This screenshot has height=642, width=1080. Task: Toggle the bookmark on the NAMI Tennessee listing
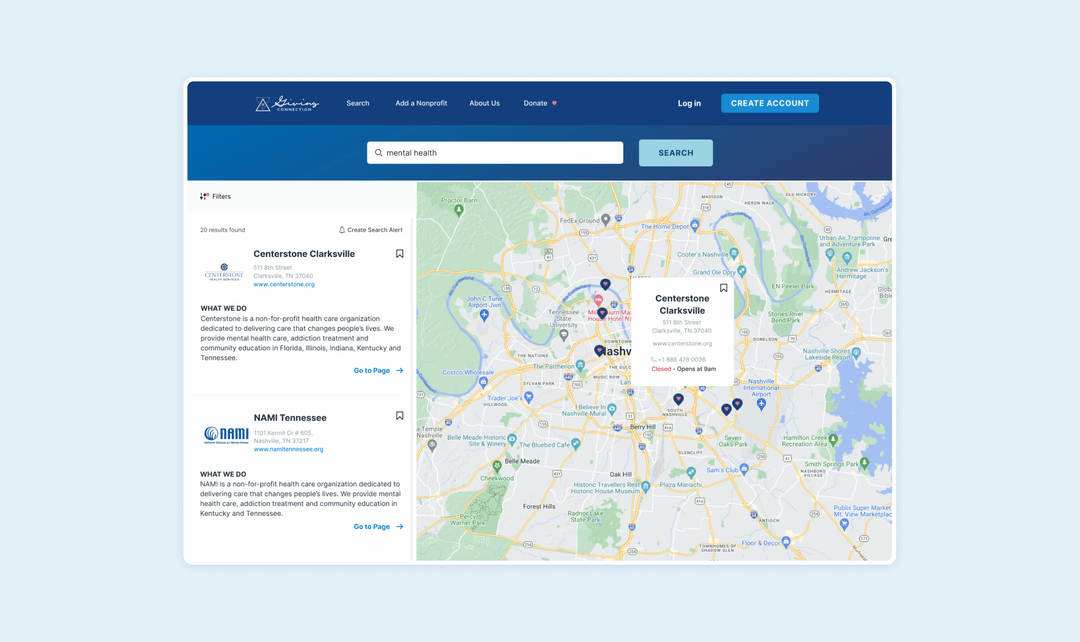[399, 414]
